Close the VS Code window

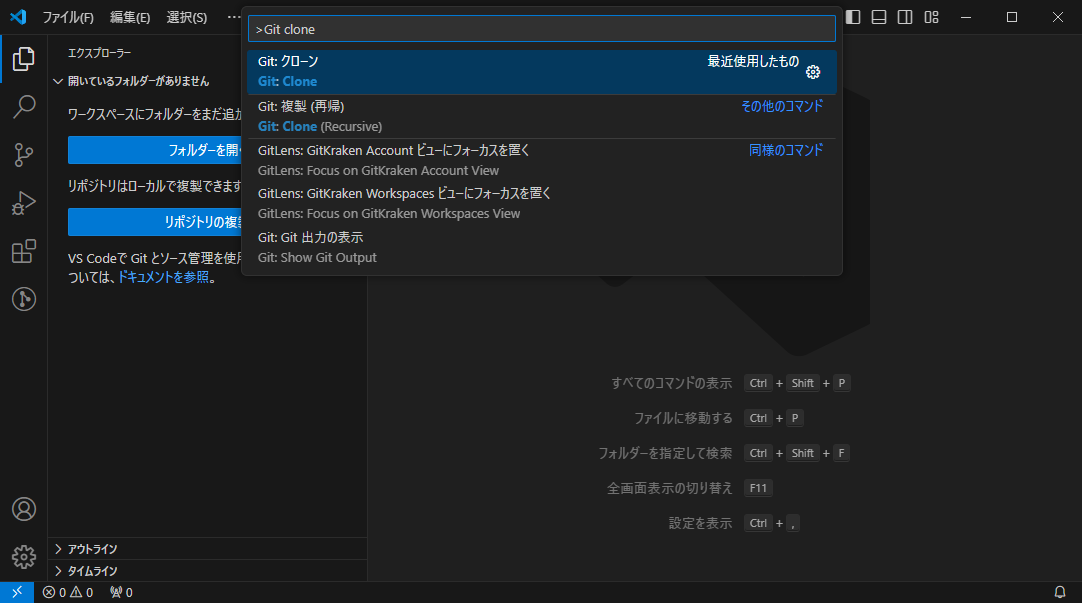point(1058,17)
